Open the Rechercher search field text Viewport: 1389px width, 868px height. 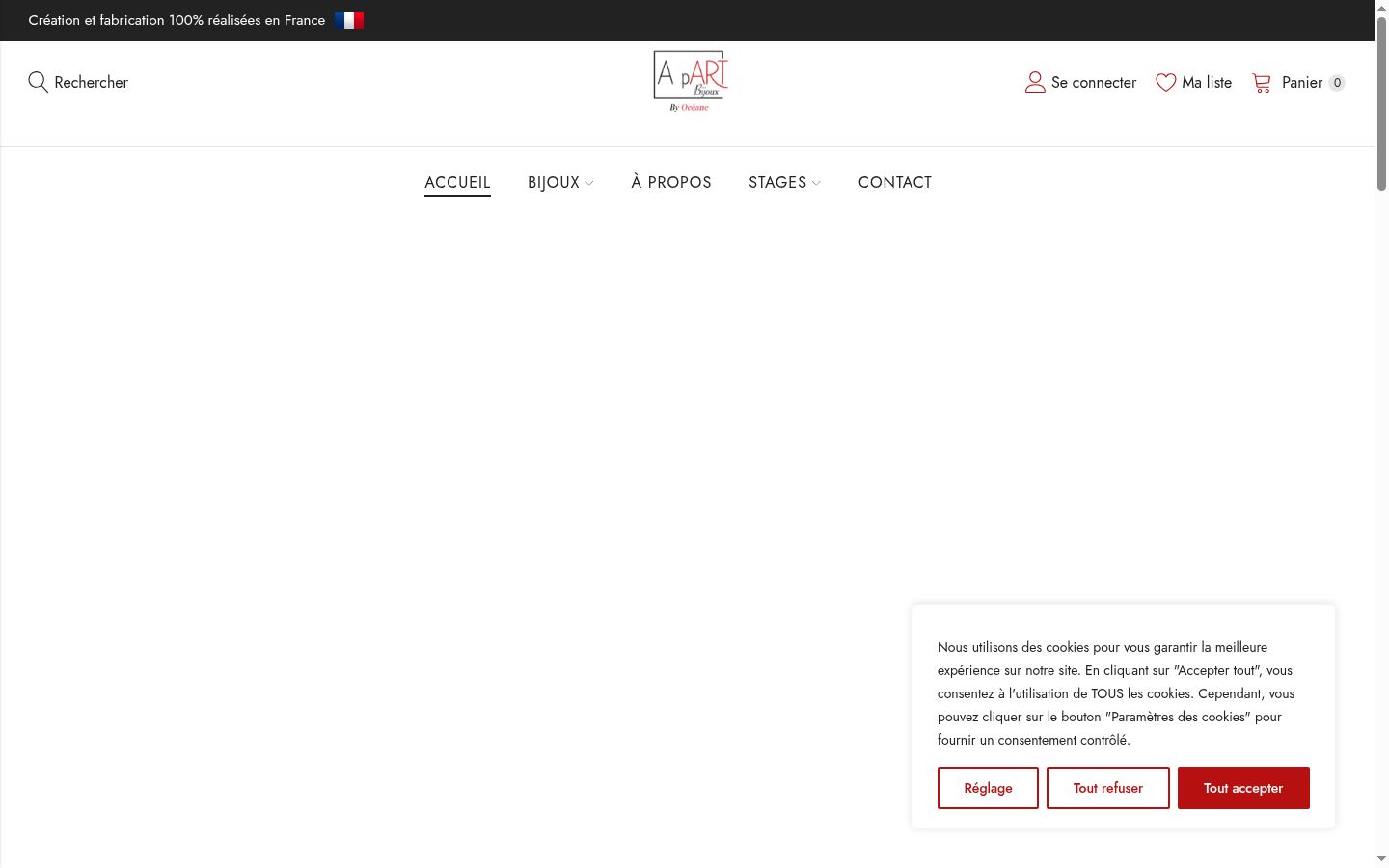[x=91, y=82]
